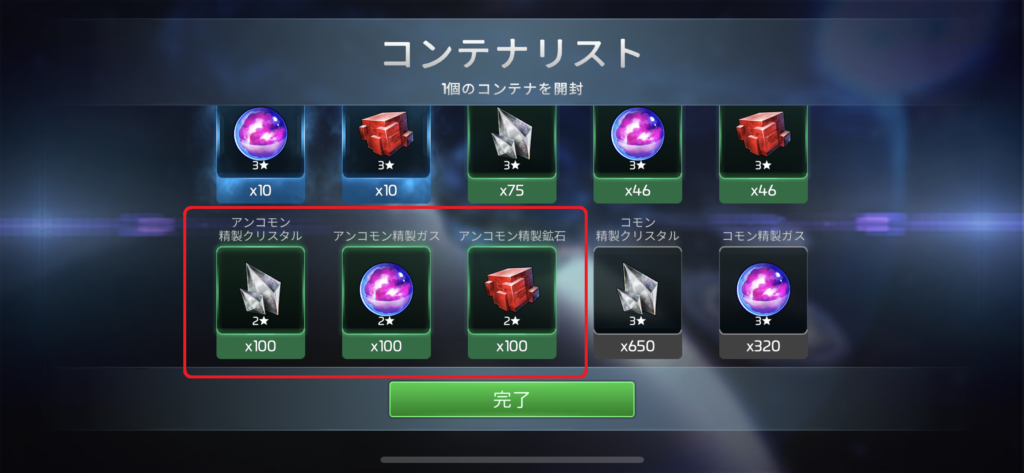Screen dimensions: 1024x473
Task: Click the x75 quantity badge
Action: tap(512, 191)
